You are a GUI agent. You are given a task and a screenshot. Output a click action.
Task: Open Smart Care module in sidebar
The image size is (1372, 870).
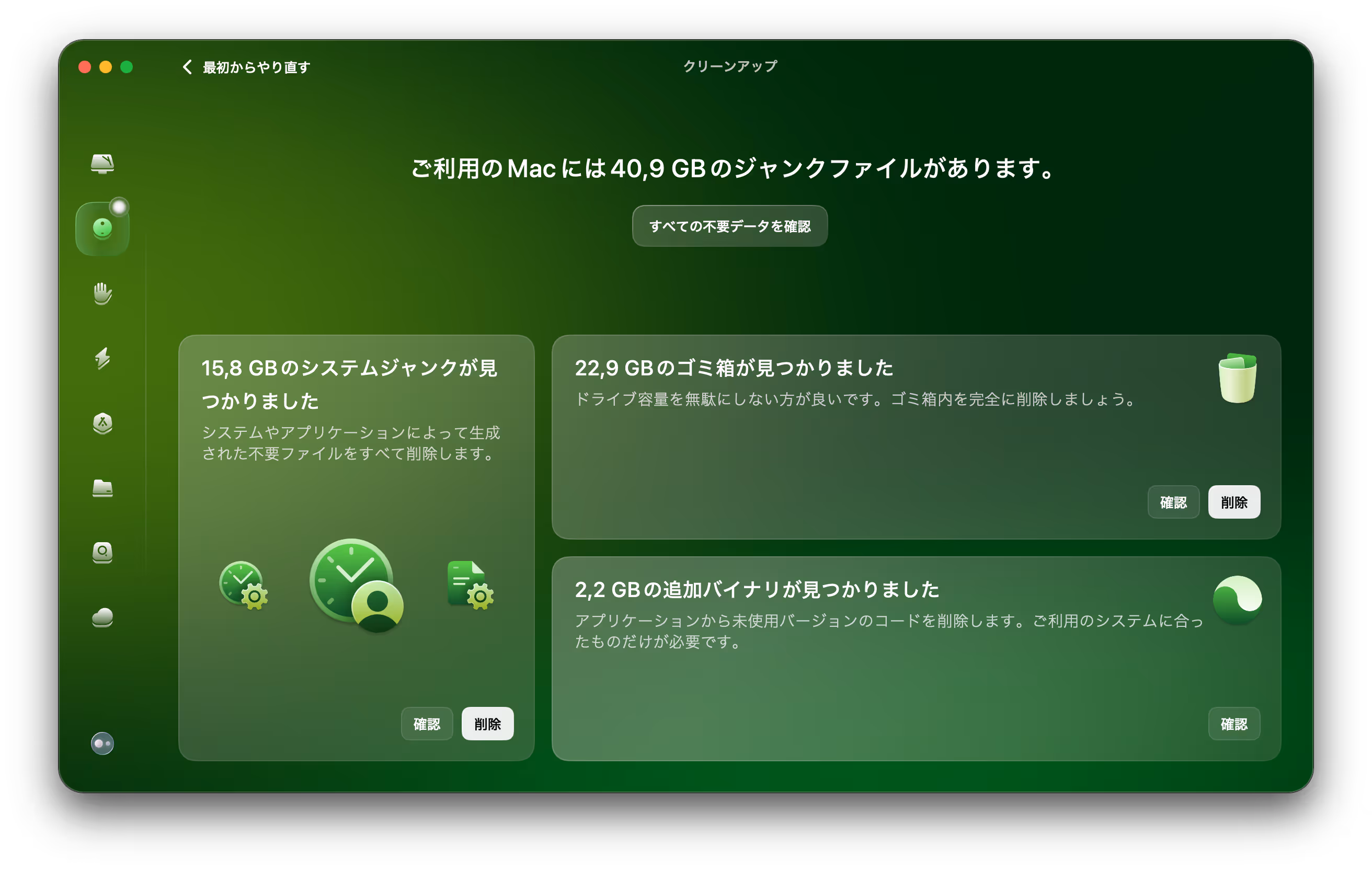point(102,164)
